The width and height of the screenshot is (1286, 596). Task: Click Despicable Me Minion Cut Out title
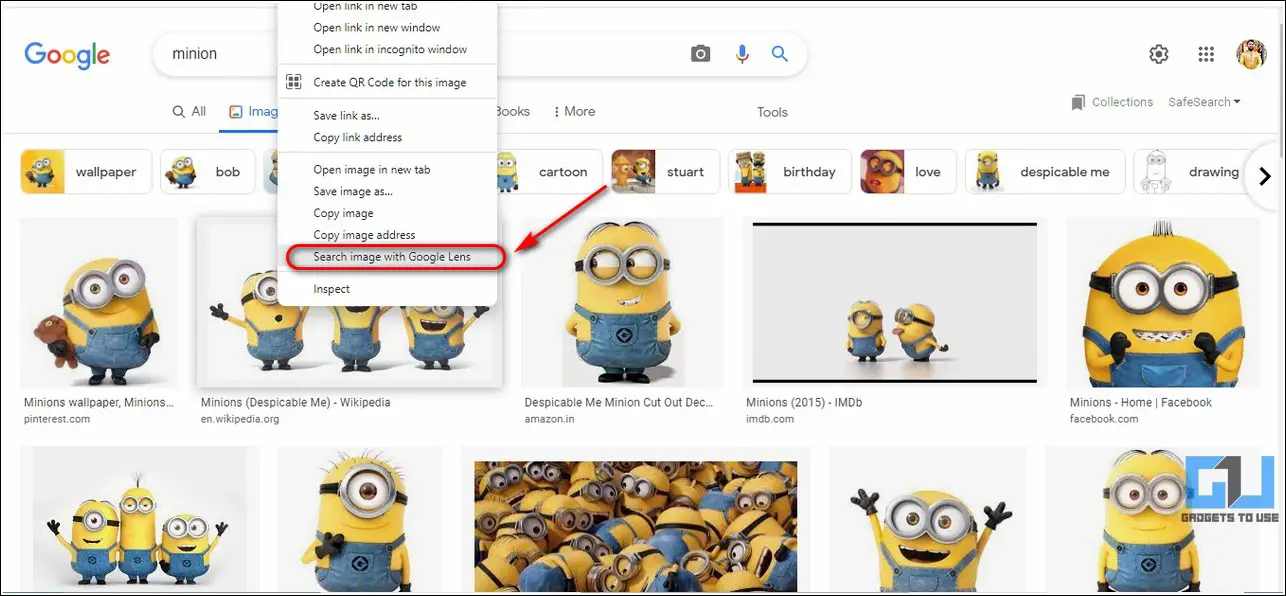click(619, 402)
